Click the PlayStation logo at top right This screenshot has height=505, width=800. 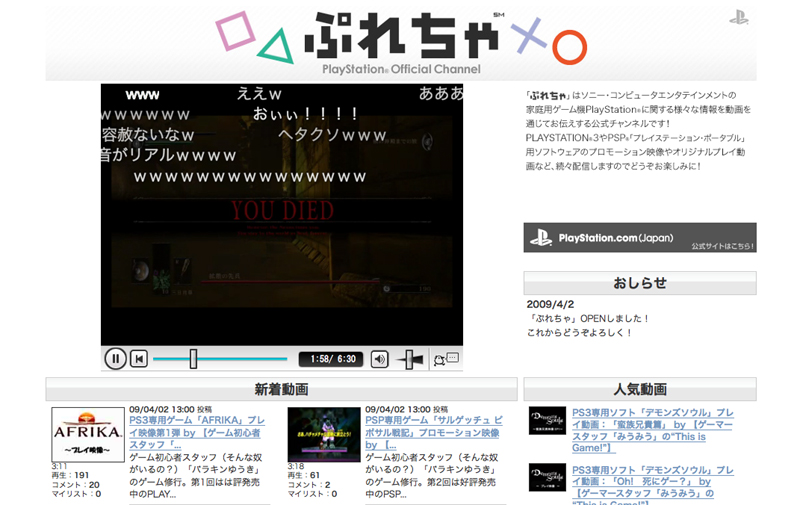738,18
